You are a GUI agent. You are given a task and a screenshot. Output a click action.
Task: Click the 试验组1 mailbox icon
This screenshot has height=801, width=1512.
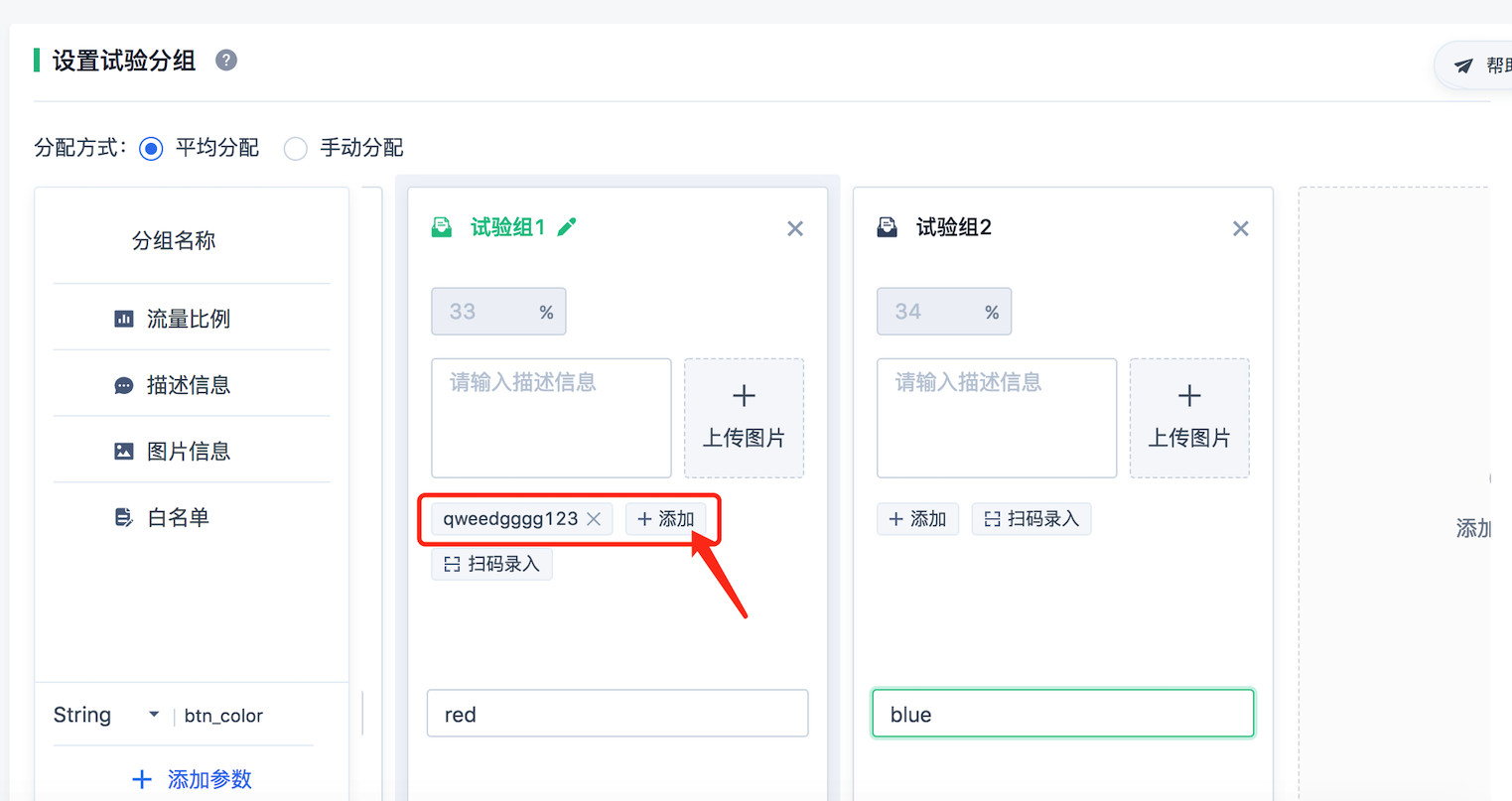(442, 227)
